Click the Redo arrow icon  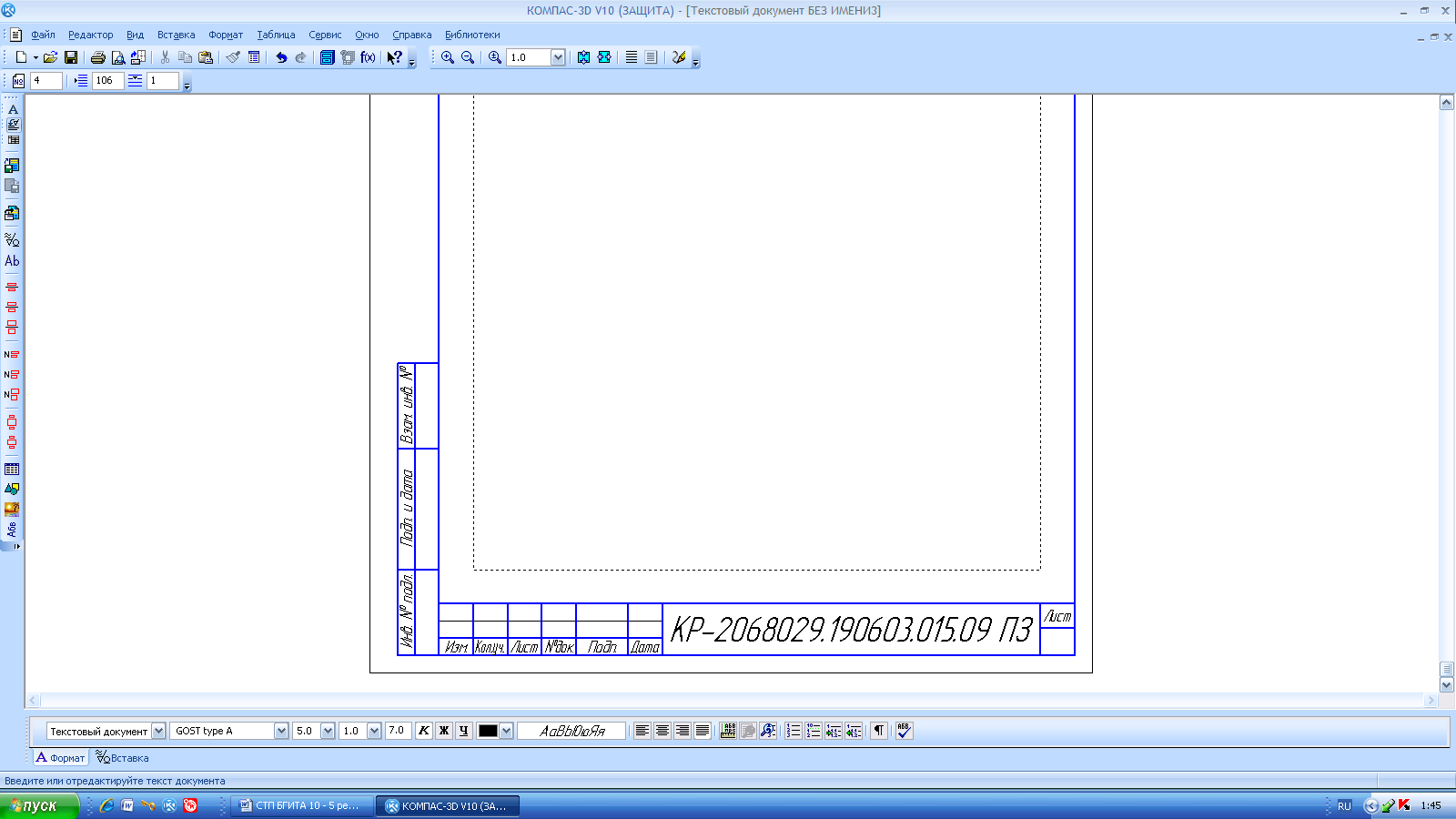301,57
